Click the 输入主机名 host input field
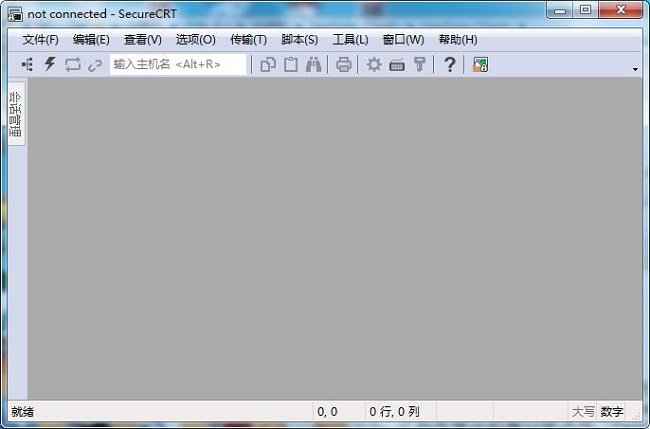The image size is (650, 429). tap(178, 65)
